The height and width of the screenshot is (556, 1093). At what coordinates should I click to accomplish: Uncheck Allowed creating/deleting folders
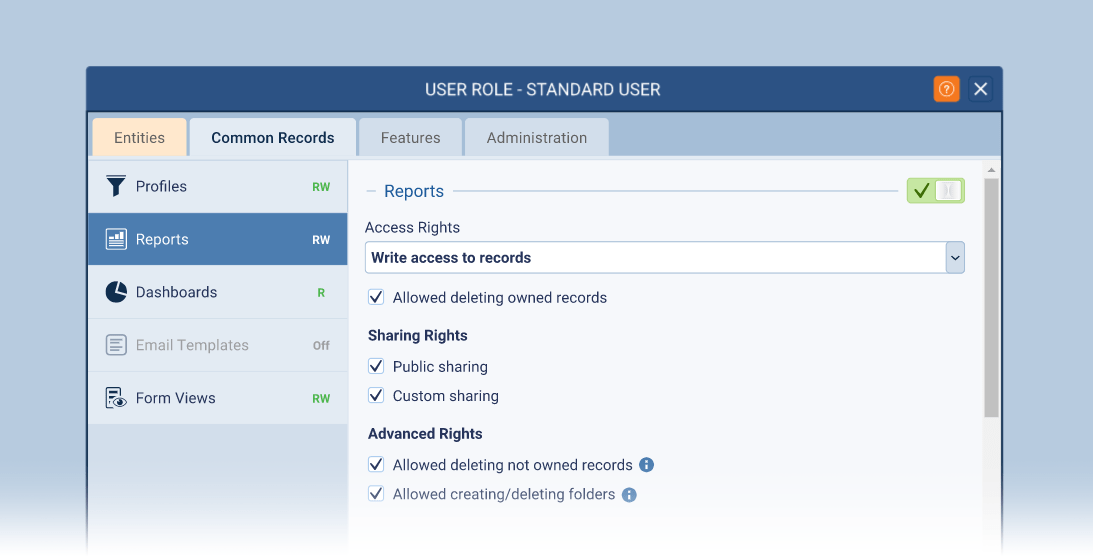tap(376, 494)
